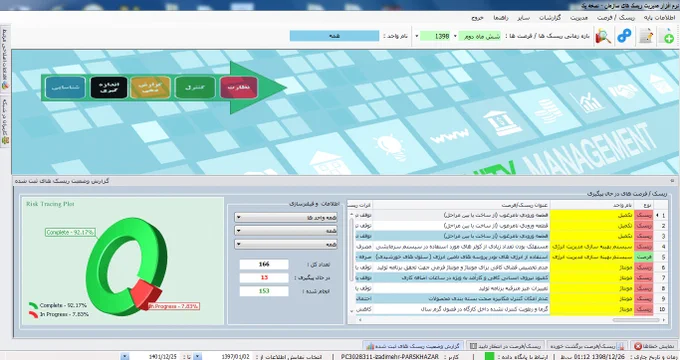Click the total count field showing 166
680x360 pixels.
click(x=264, y=264)
